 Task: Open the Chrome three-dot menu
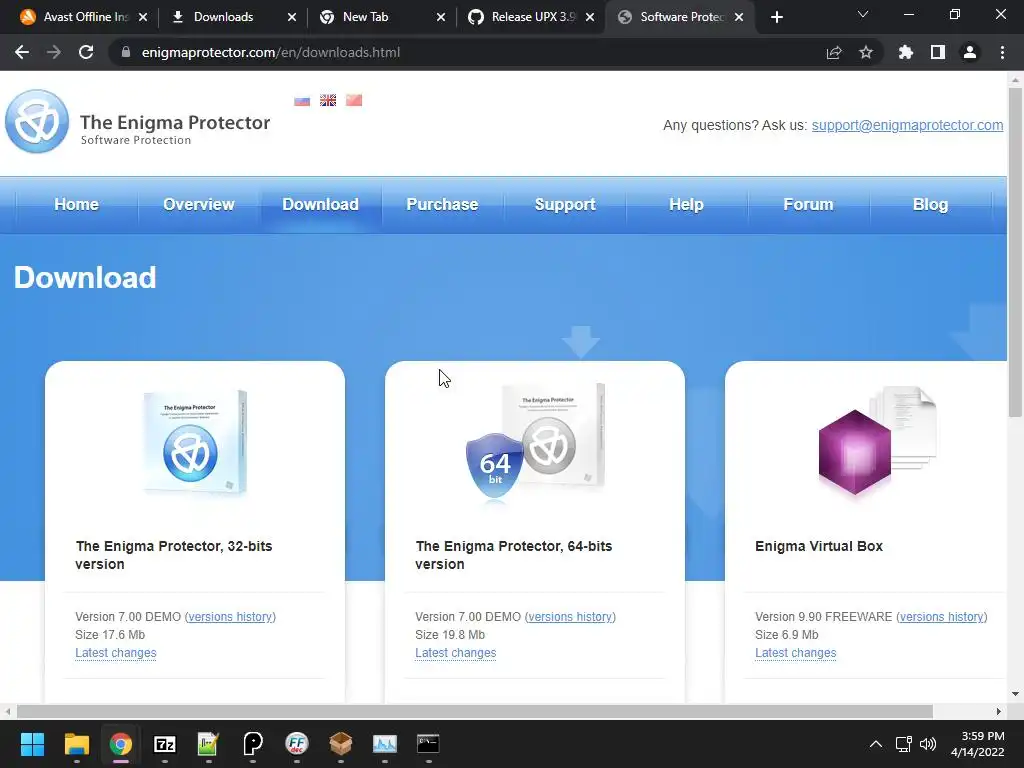coord(1002,52)
